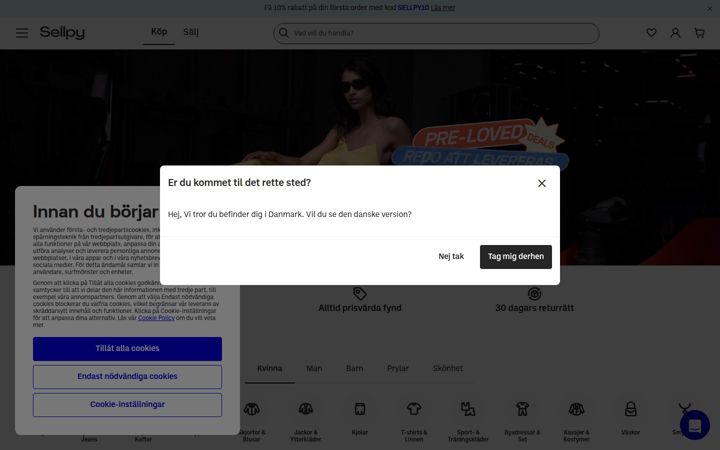720x450 pixels.
Task: Open the shopping cart
Action: tap(699, 33)
